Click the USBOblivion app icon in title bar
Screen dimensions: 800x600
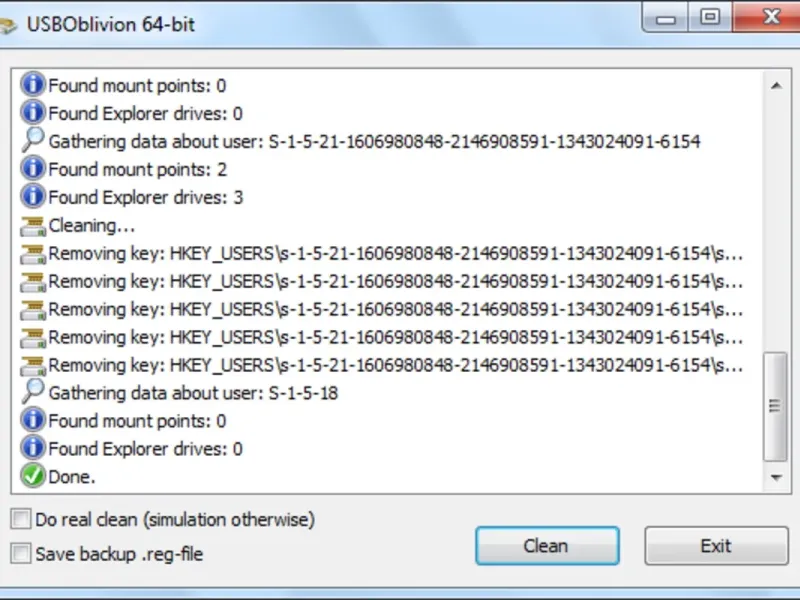8,26
